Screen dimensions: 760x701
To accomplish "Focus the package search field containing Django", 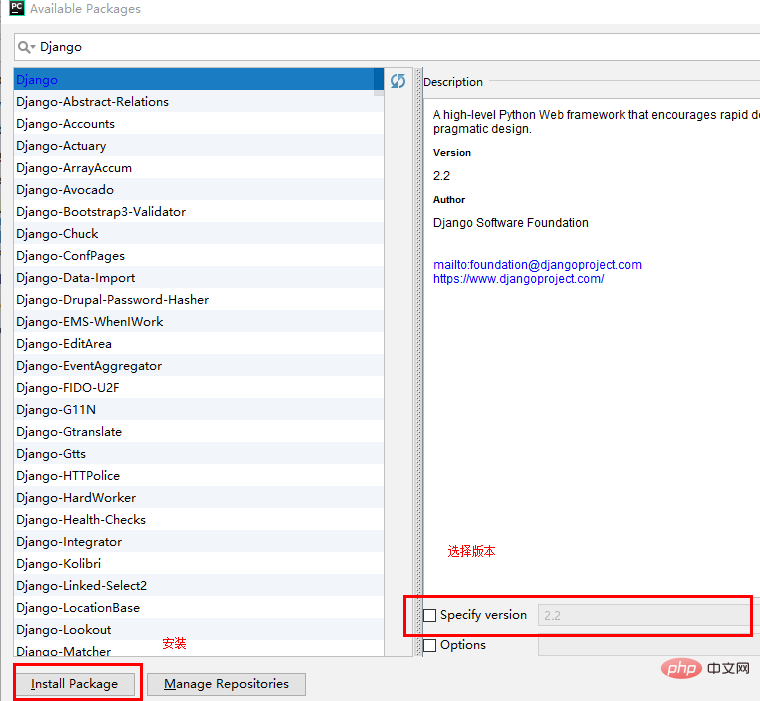I will 387,47.
